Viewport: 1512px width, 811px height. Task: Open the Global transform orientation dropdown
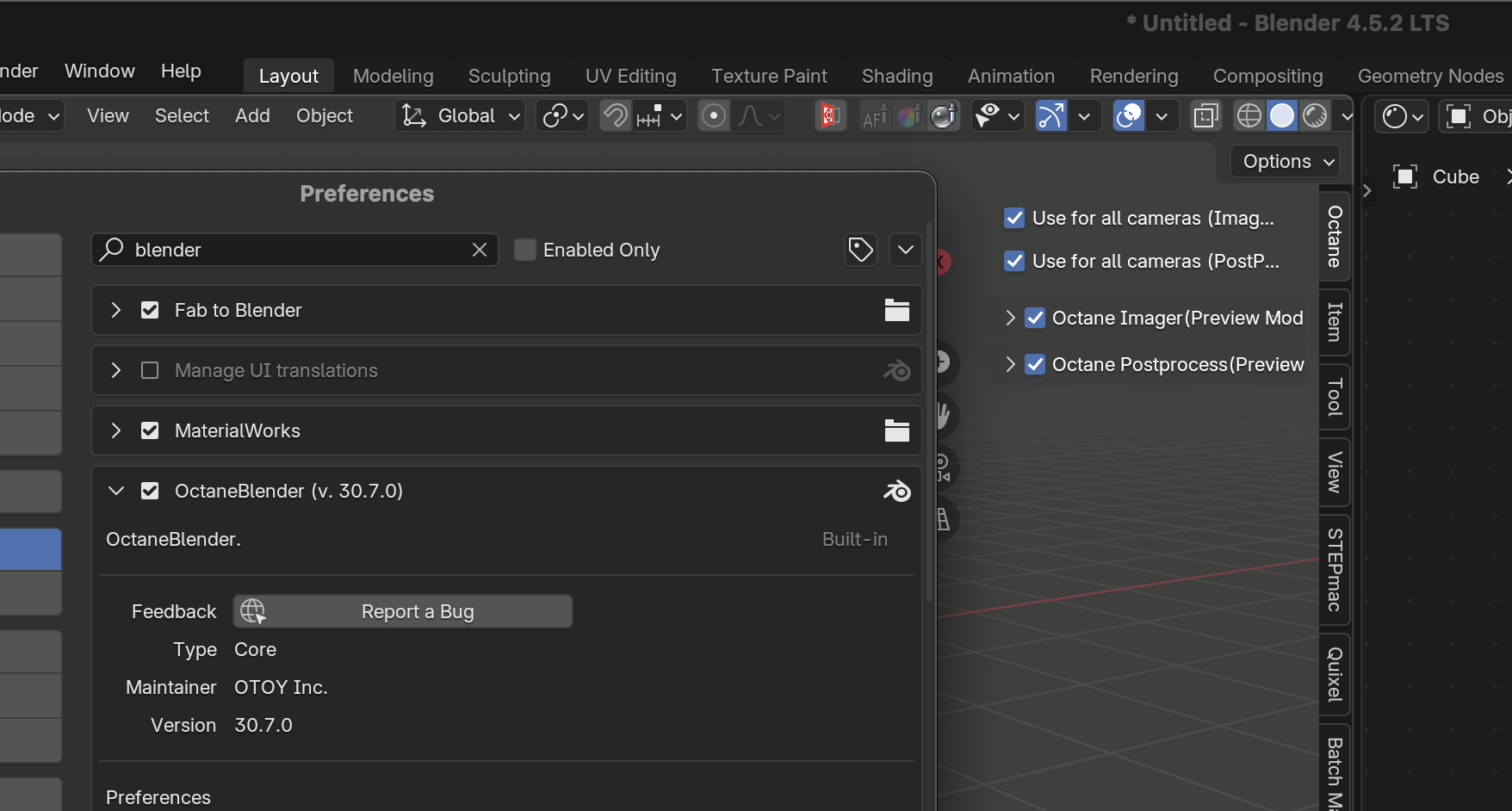coord(461,115)
